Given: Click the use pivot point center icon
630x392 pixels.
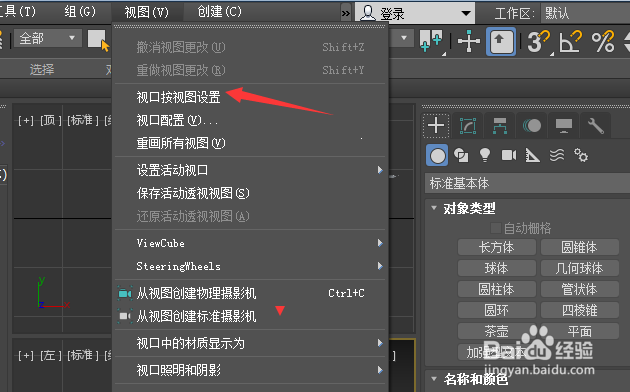Looking at the screenshot, I should coord(431,41).
